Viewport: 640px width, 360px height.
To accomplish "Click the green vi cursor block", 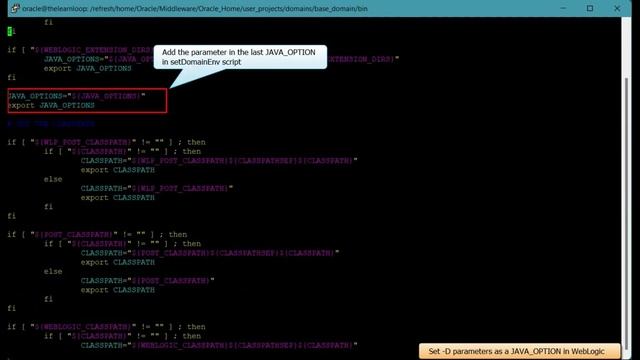I will [9, 31].
